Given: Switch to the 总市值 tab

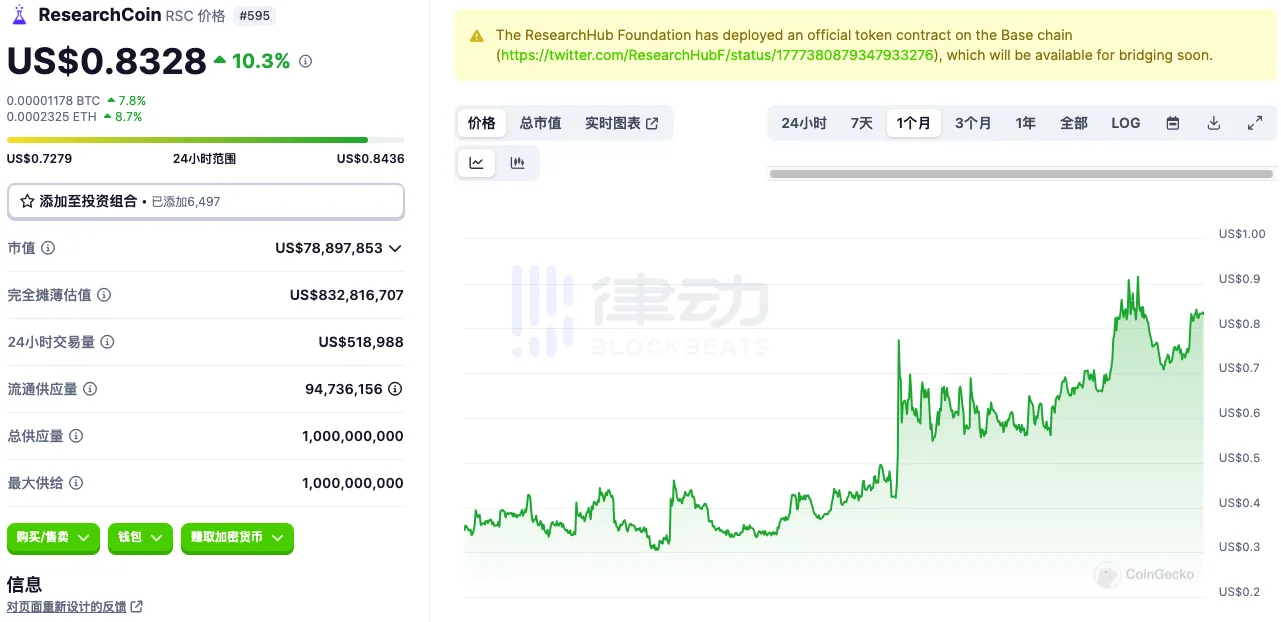Looking at the screenshot, I should pos(540,123).
